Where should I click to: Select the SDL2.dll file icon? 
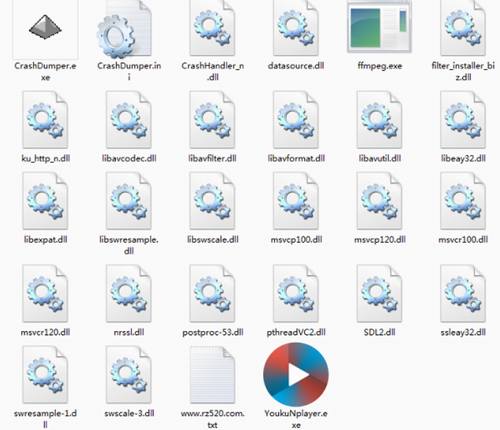[379, 294]
